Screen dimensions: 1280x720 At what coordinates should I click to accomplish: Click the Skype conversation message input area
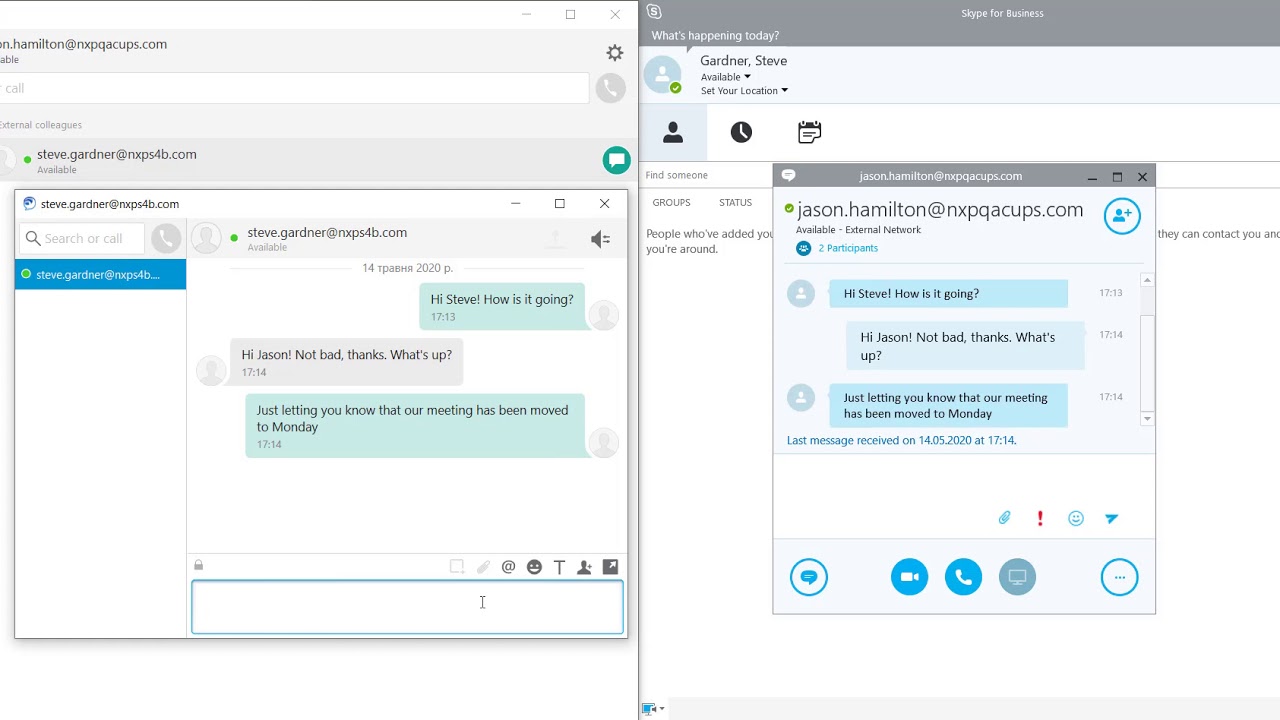pos(963,480)
